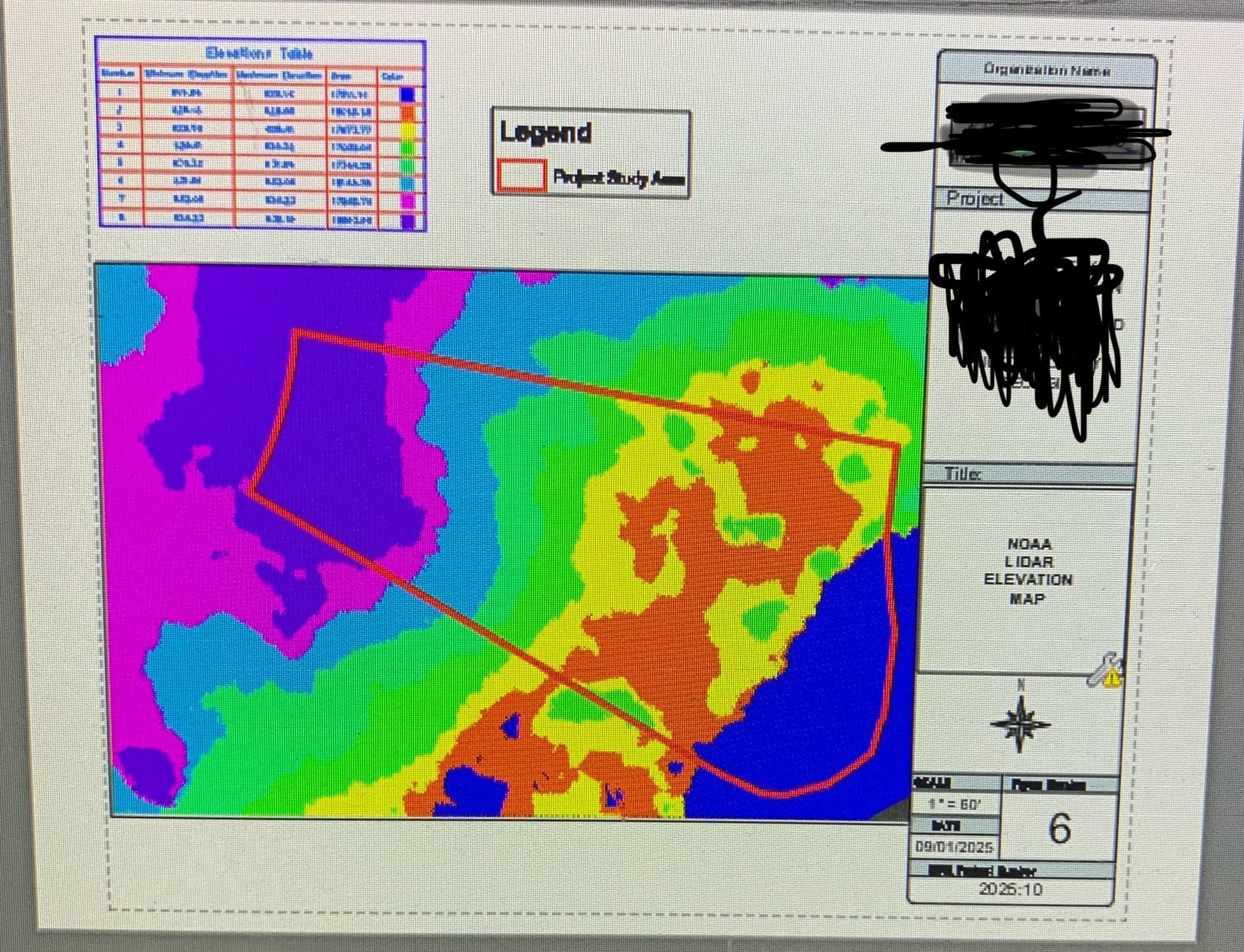The width and height of the screenshot is (1244, 952).
Task: Select the north arrow compass symbol
Action: 1020,724
